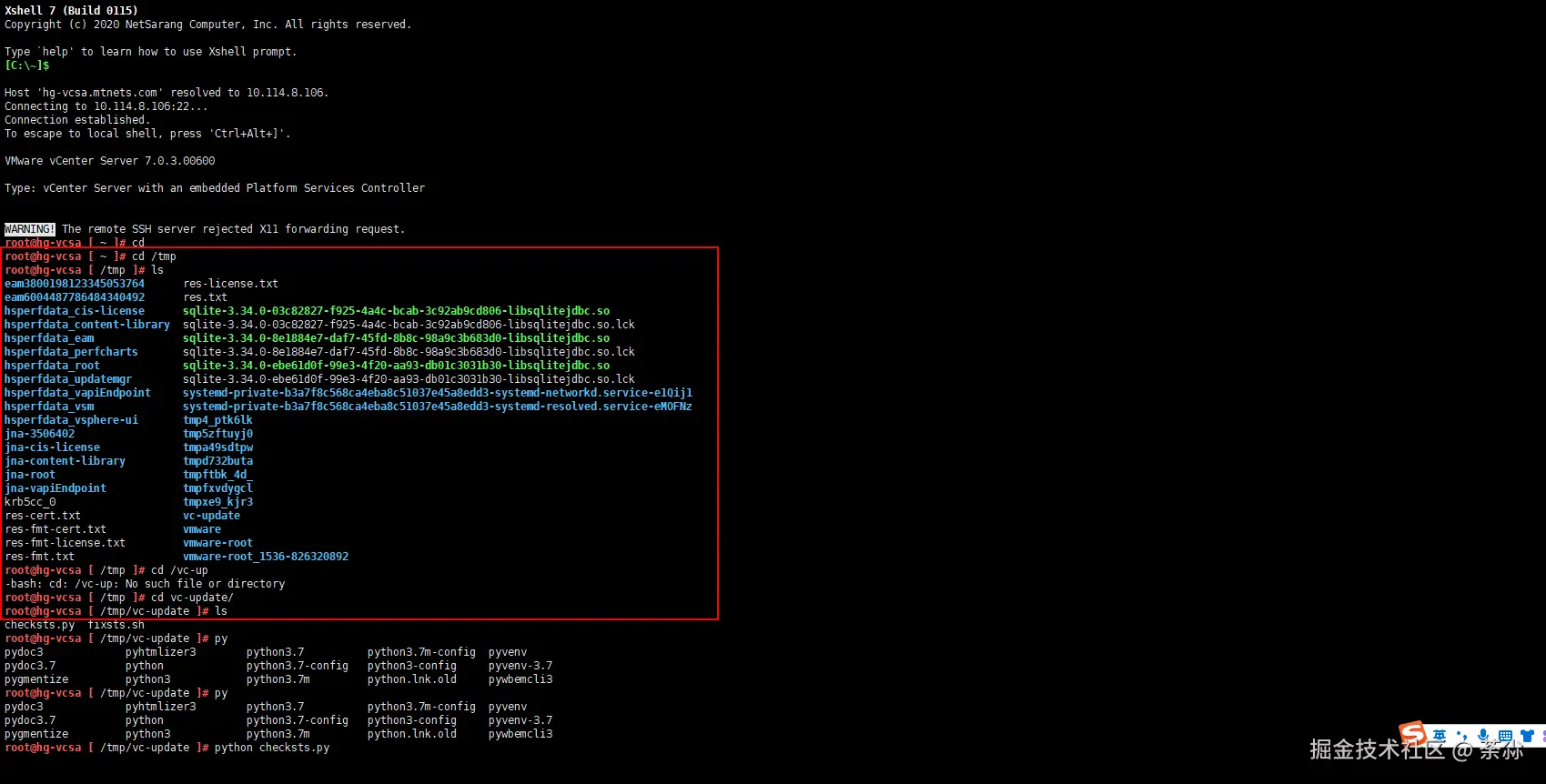The width and height of the screenshot is (1546, 784).
Task: Click the 'hsperfdata_root' directory
Action: (x=52, y=366)
